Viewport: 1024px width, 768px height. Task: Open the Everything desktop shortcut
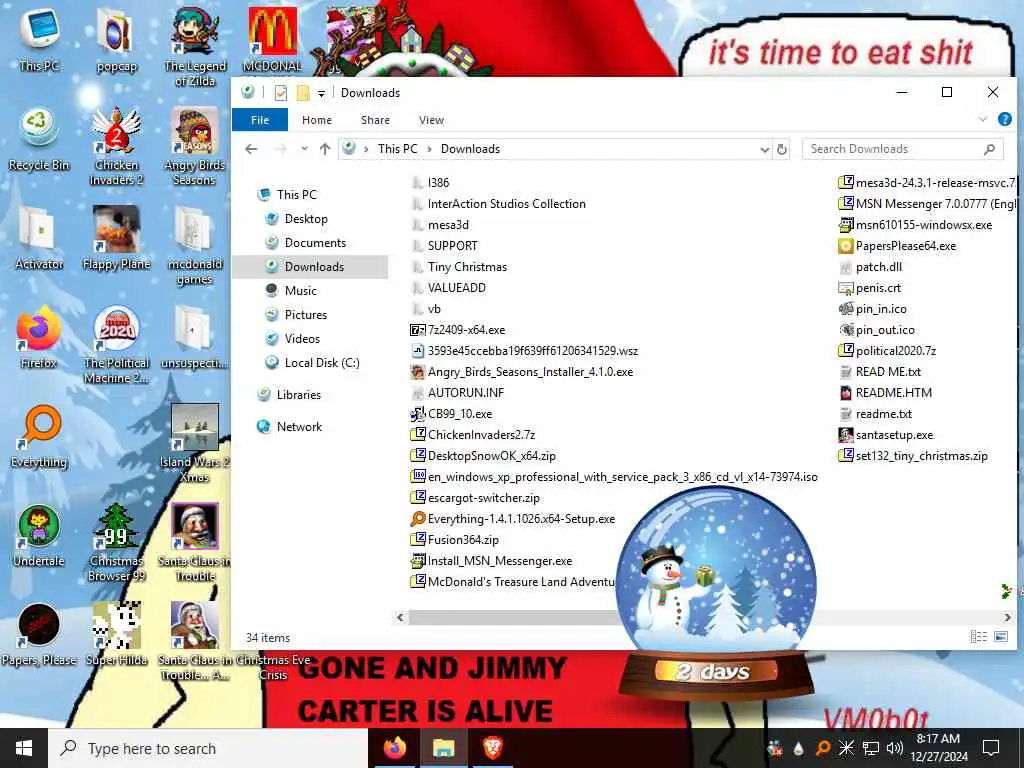(39, 436)
